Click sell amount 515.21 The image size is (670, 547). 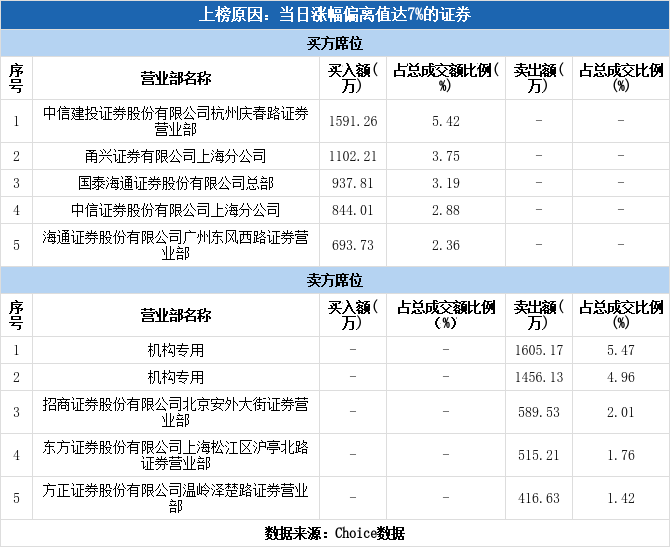[x=539, y=456]
